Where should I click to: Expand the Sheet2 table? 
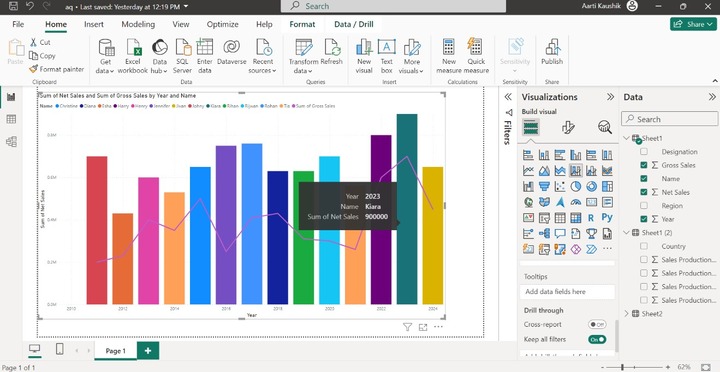tap(627, 314)
